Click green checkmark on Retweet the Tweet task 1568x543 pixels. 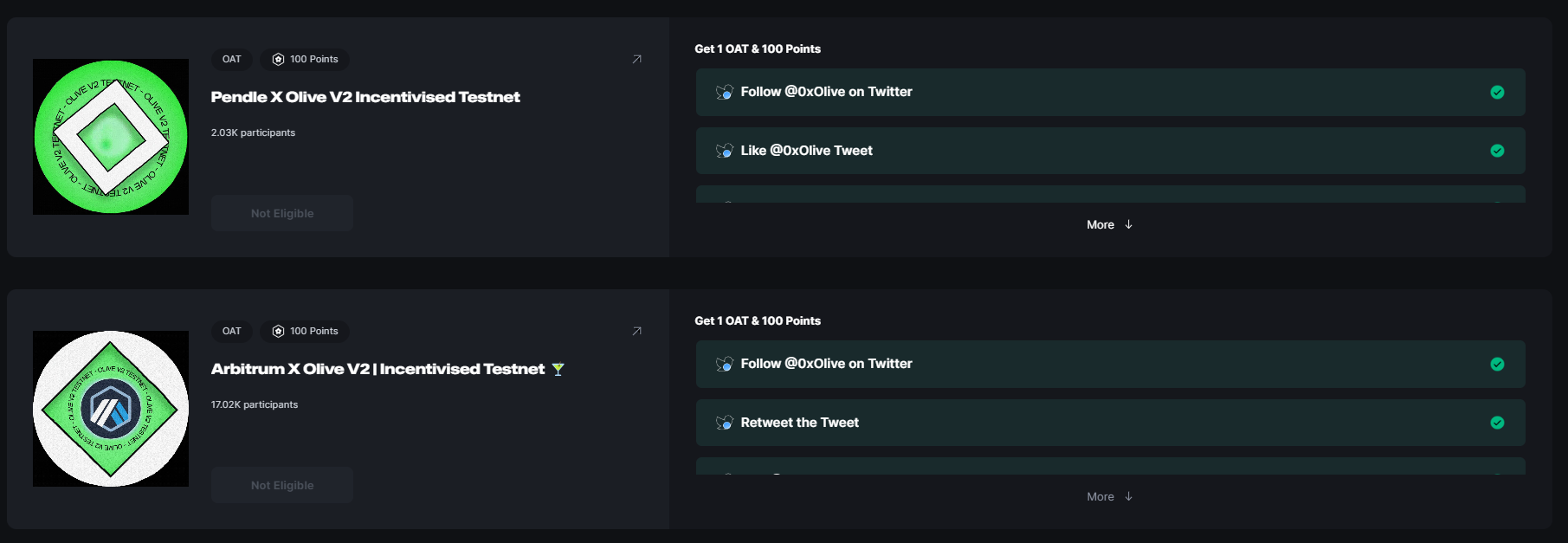[1497, 423]
